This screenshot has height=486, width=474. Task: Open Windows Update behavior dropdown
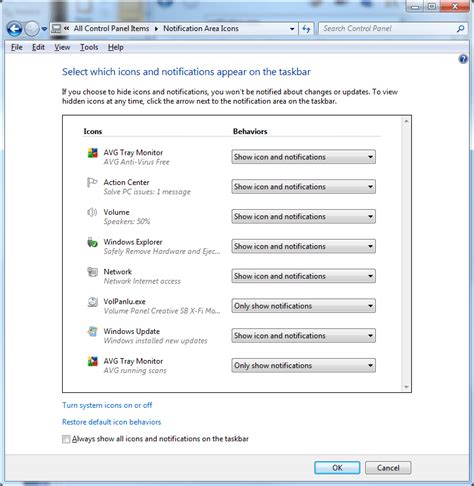point(303,336)
